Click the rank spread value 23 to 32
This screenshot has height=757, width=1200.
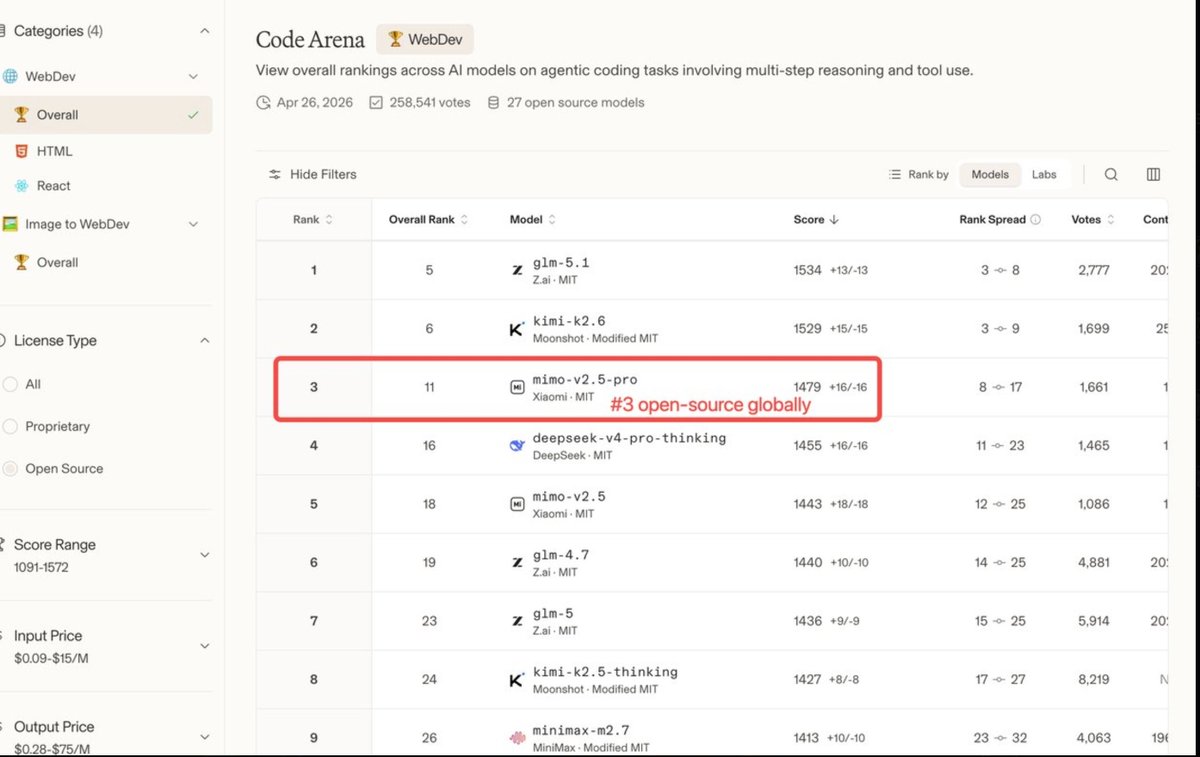pyautogui.click(x=999, y=739)
